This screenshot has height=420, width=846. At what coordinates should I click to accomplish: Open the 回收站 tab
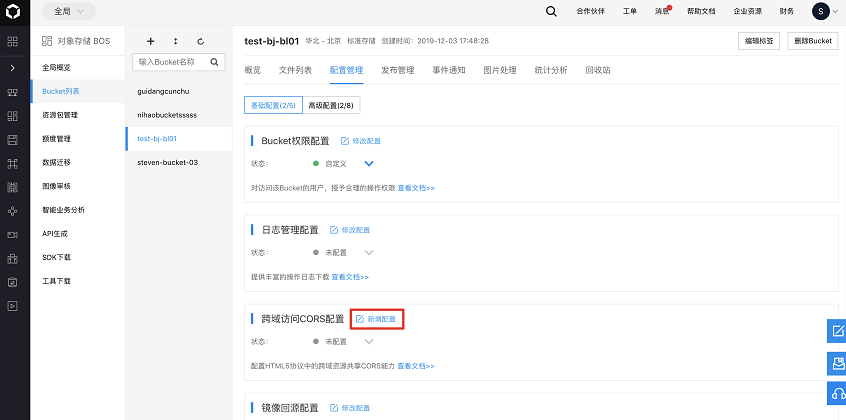[x=598, y=70]
